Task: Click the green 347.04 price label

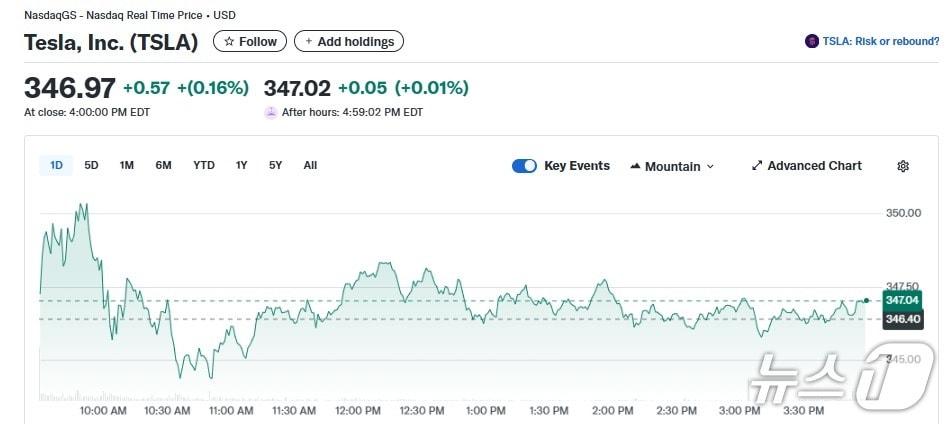Action: [x=902, y=300]
